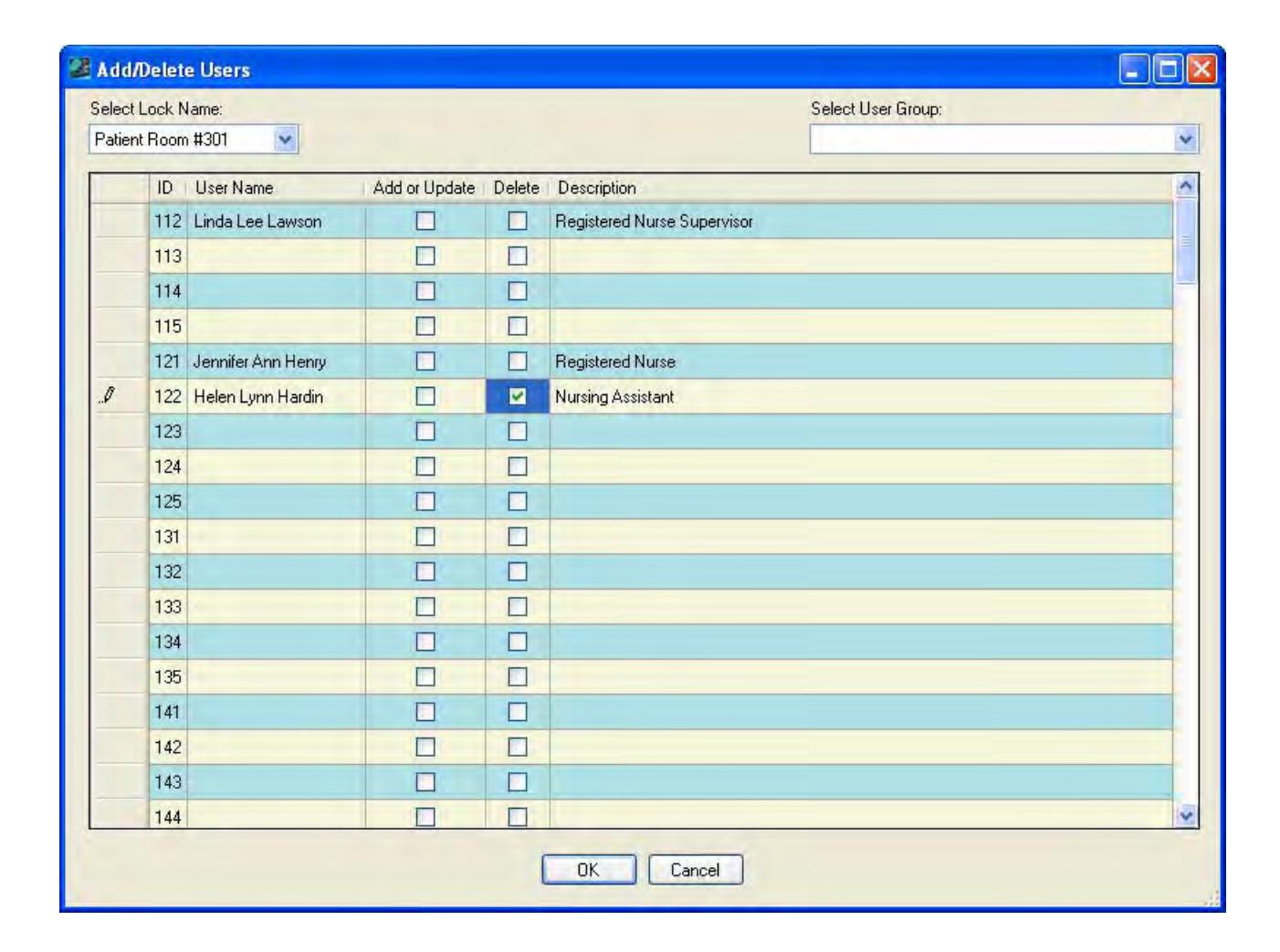The width and height of the screenshot is (1280, 952).
Task: Click the Cancel button
Action: pyautogui.click(x=696, y=870)
